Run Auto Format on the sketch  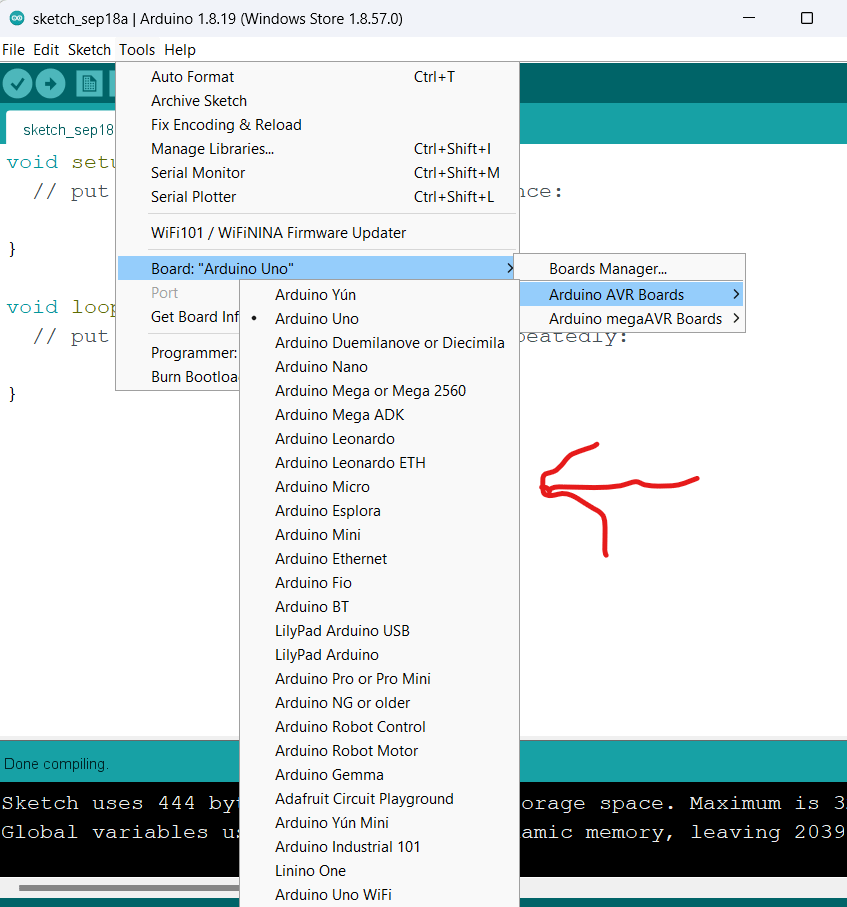[191, 76]
